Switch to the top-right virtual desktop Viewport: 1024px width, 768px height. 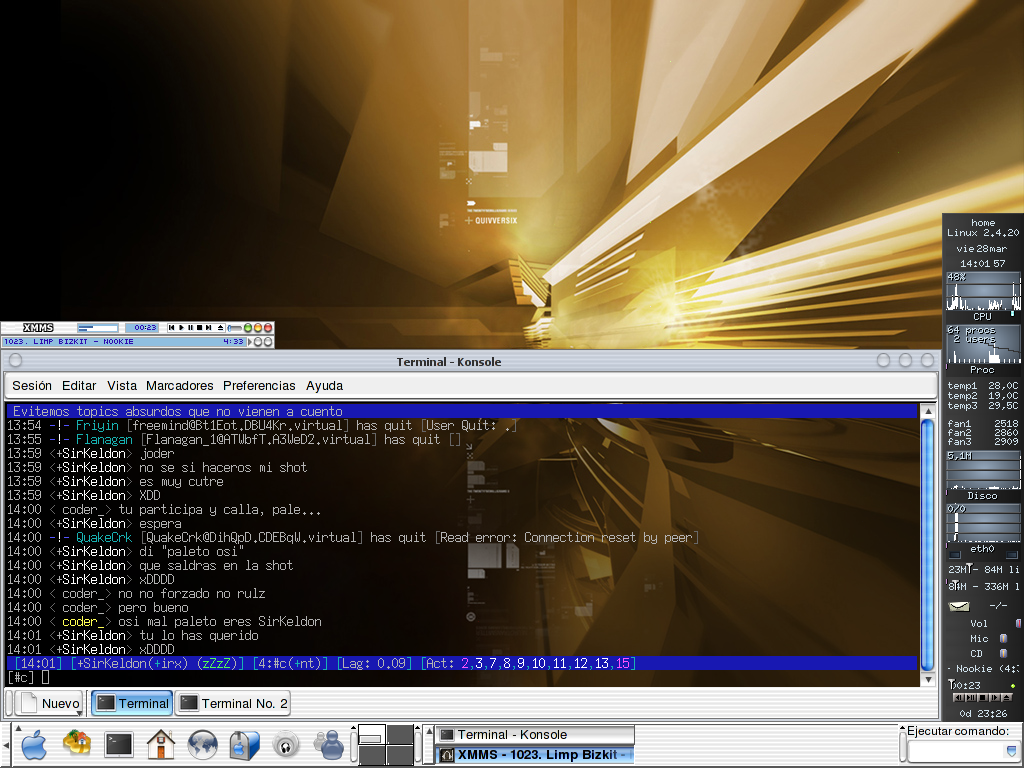pyautogui.click(x=400, y=734)
